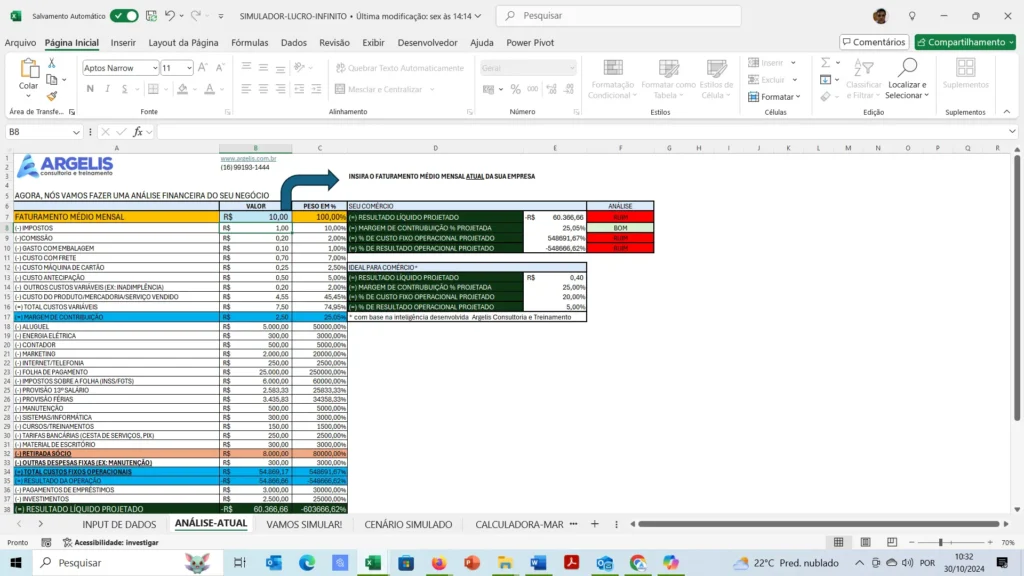The image size is (1024, 576).
Task: Click the AutoSum sigma icon
Action: (x=825, y=63)
